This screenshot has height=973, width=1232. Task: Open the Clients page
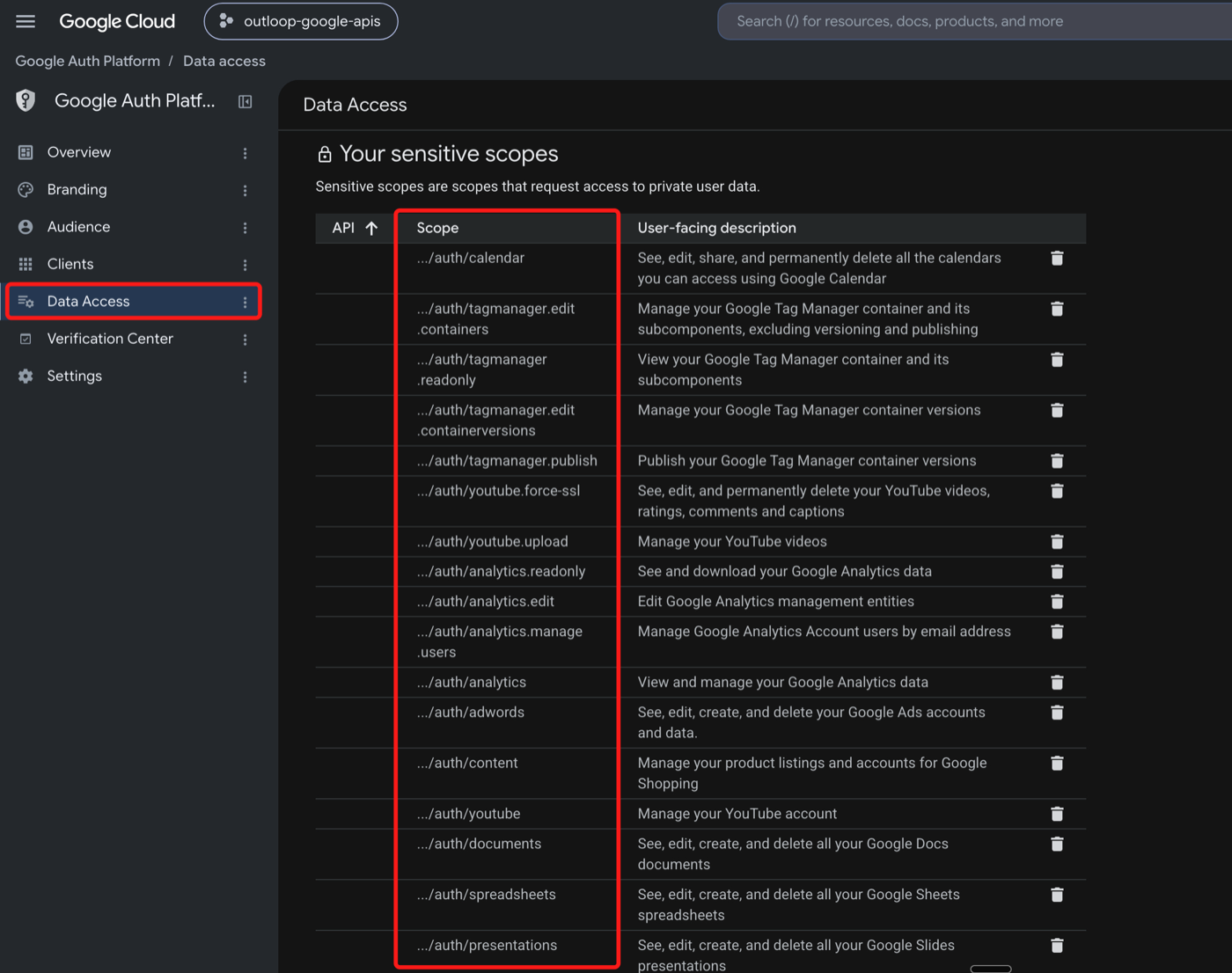(70, 264)
